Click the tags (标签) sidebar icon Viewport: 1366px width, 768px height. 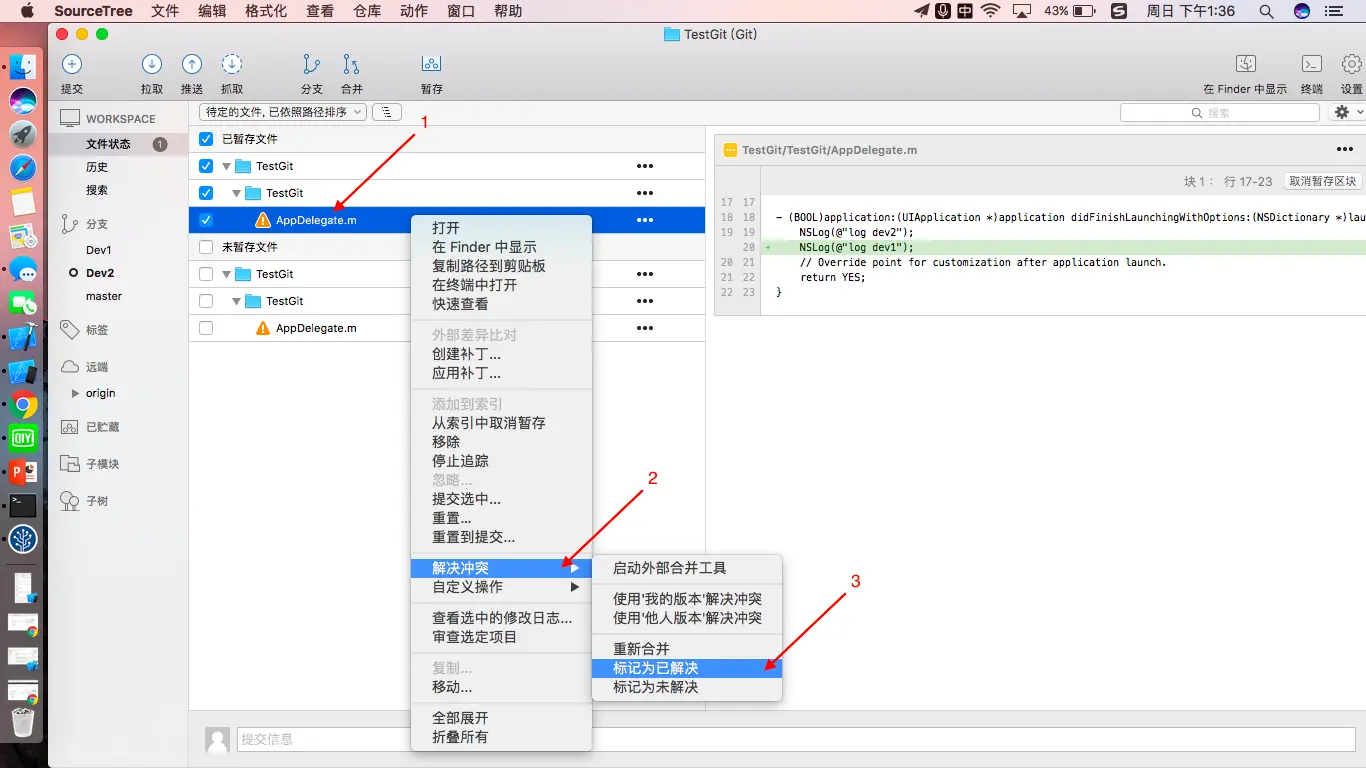click(x=69, y=329)
